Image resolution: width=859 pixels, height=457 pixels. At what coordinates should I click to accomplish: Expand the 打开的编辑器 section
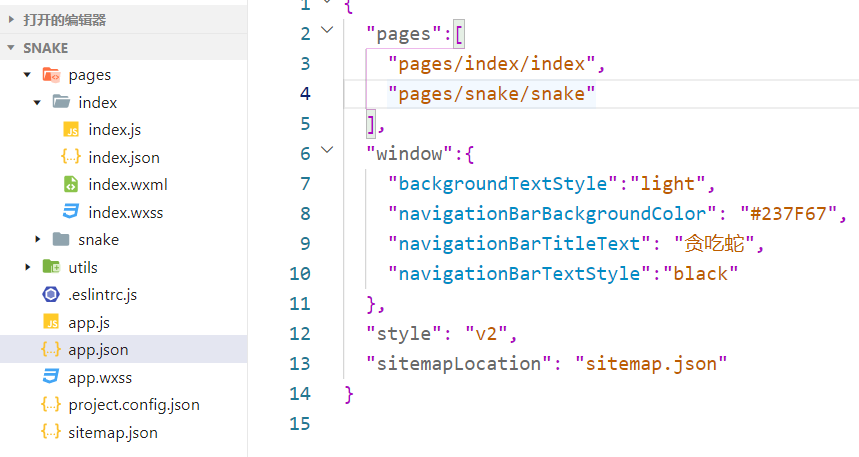(11, 20)
